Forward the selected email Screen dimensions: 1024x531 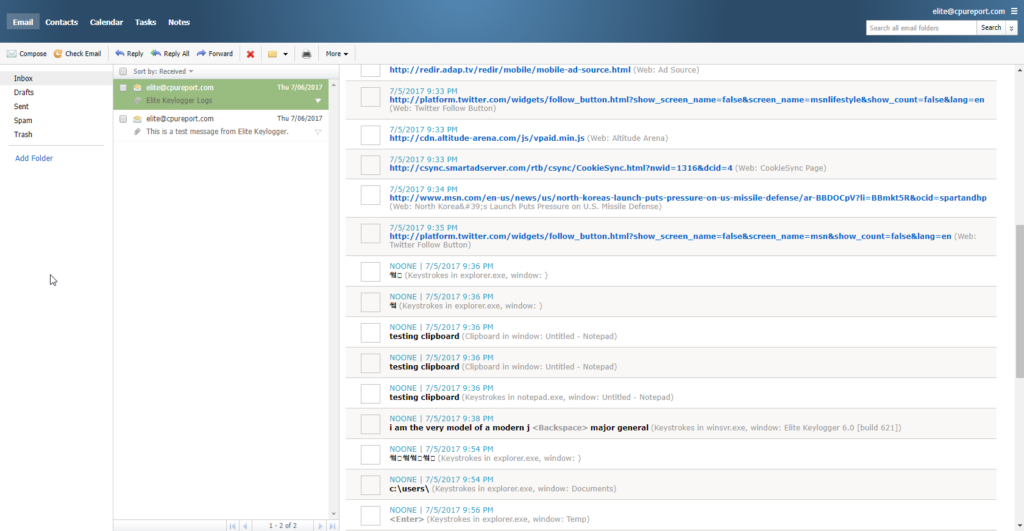pos(215,54)
